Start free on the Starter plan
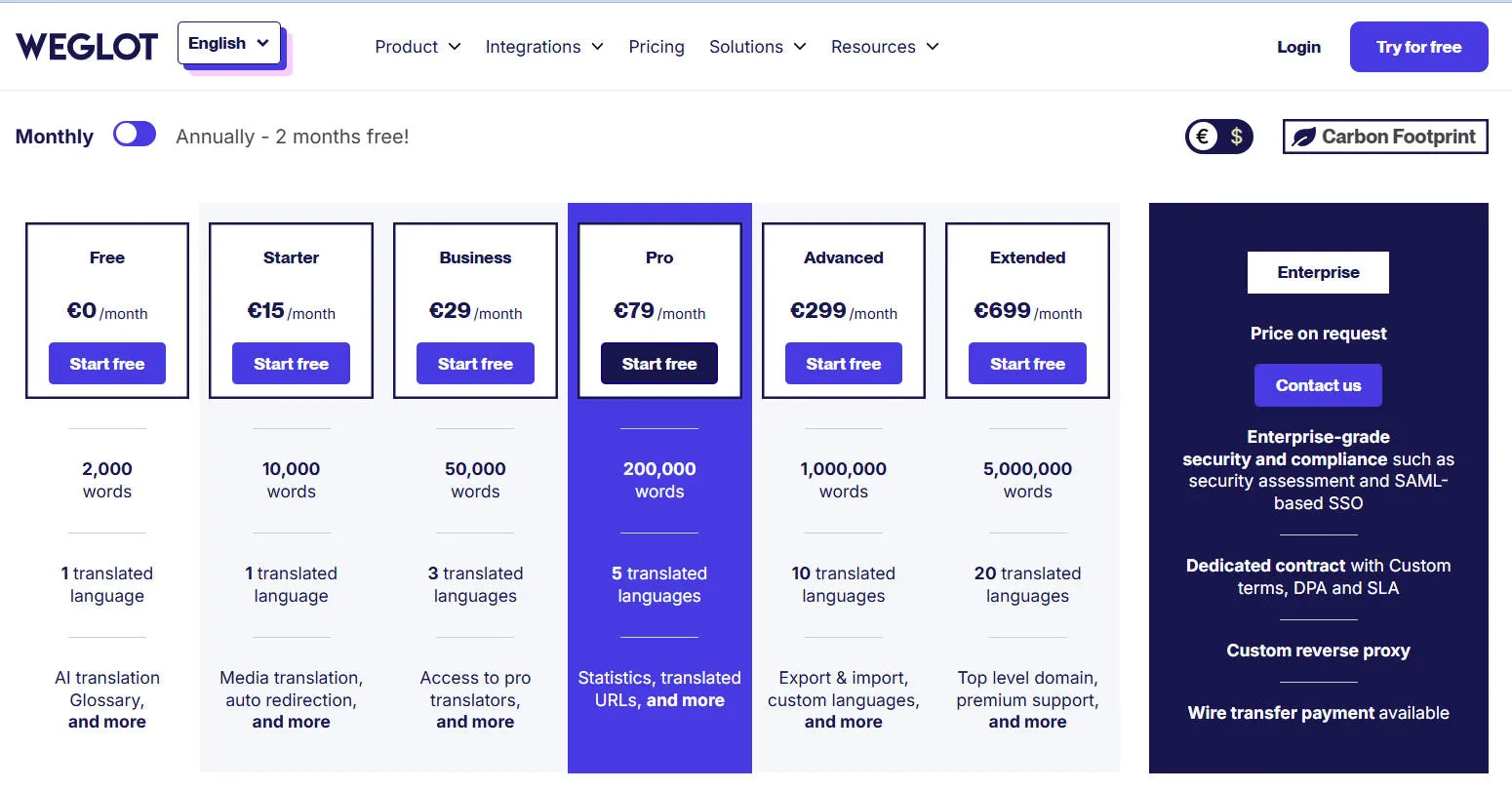This screenshot has height=790, width=1512. tap(291, 364)
